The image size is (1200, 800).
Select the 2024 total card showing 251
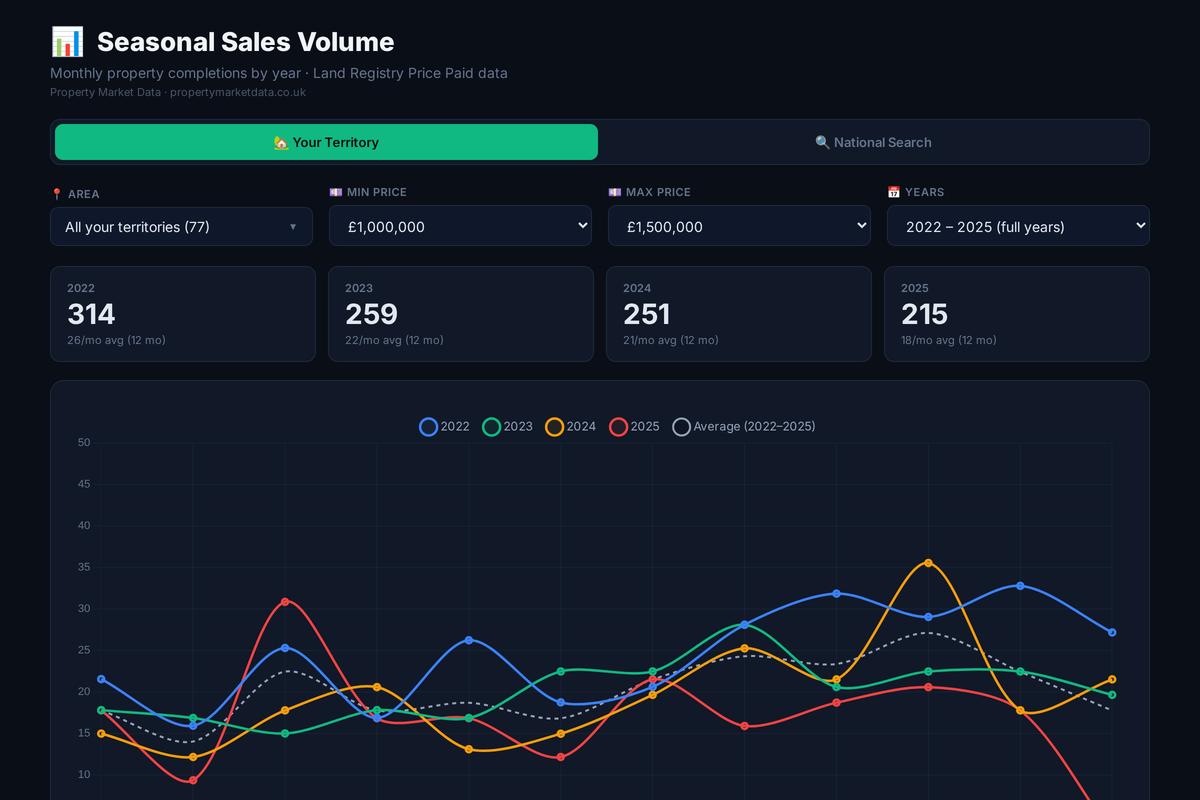(x=739, y=314)
